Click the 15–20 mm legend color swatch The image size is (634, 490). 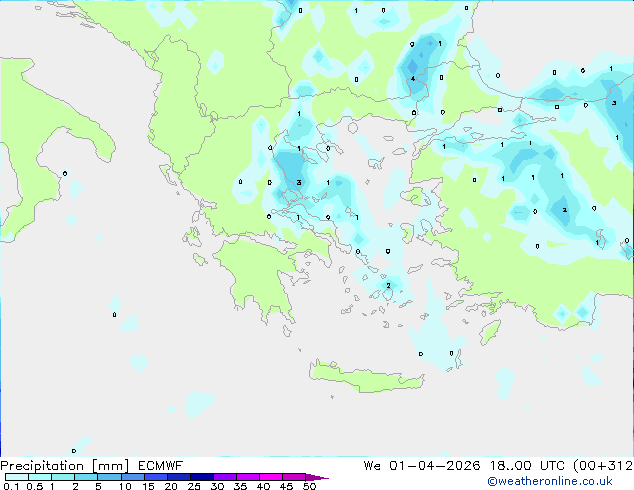tap(155, 477)
